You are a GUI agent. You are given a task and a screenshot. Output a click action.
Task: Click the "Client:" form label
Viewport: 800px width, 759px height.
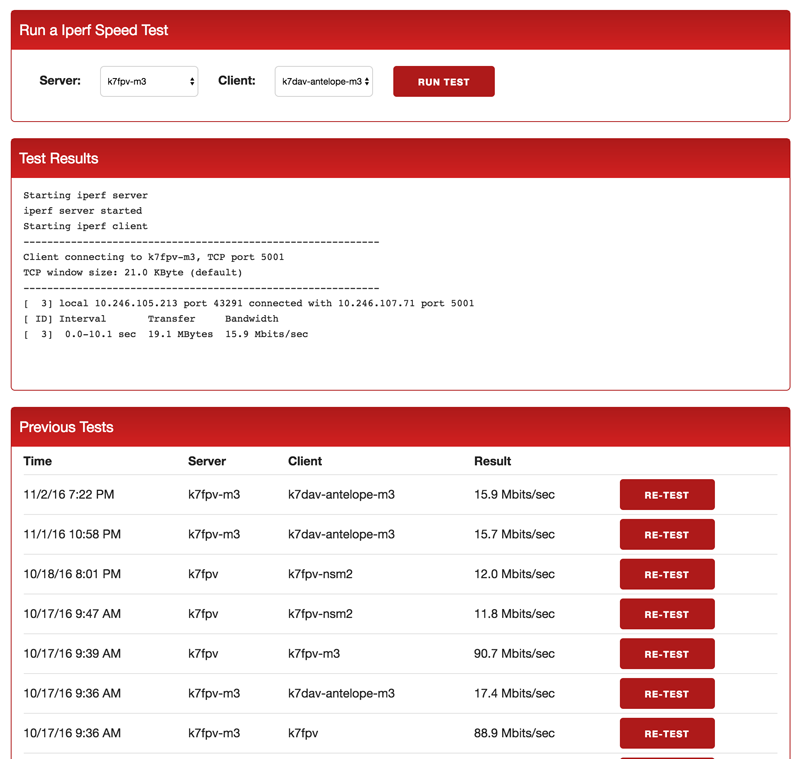(x=237, y=81)
